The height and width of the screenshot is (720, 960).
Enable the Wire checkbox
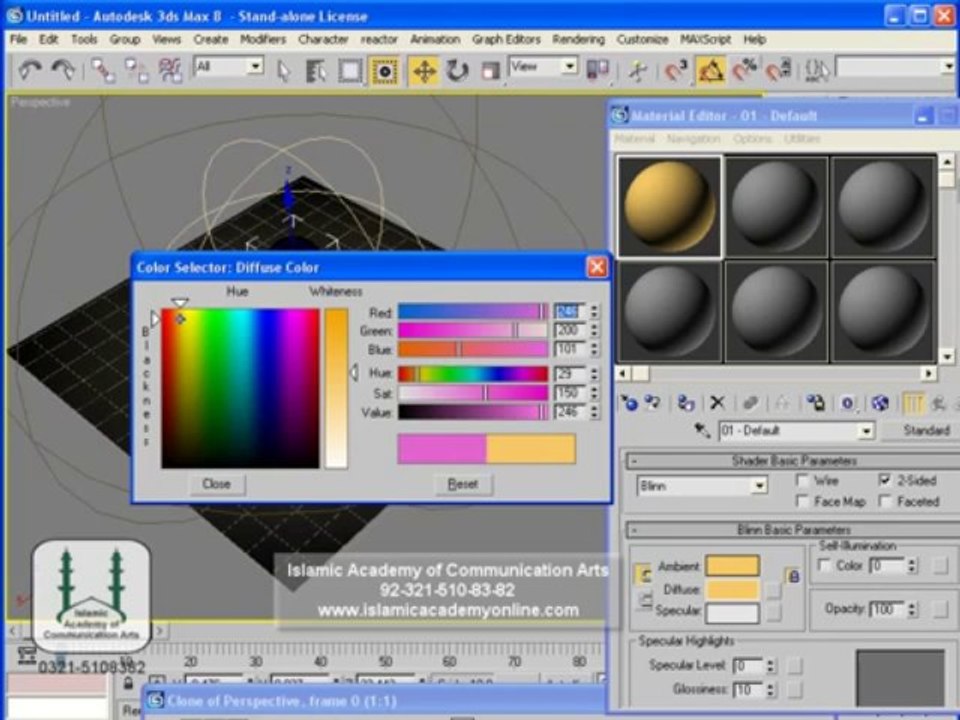pos(802,479)
